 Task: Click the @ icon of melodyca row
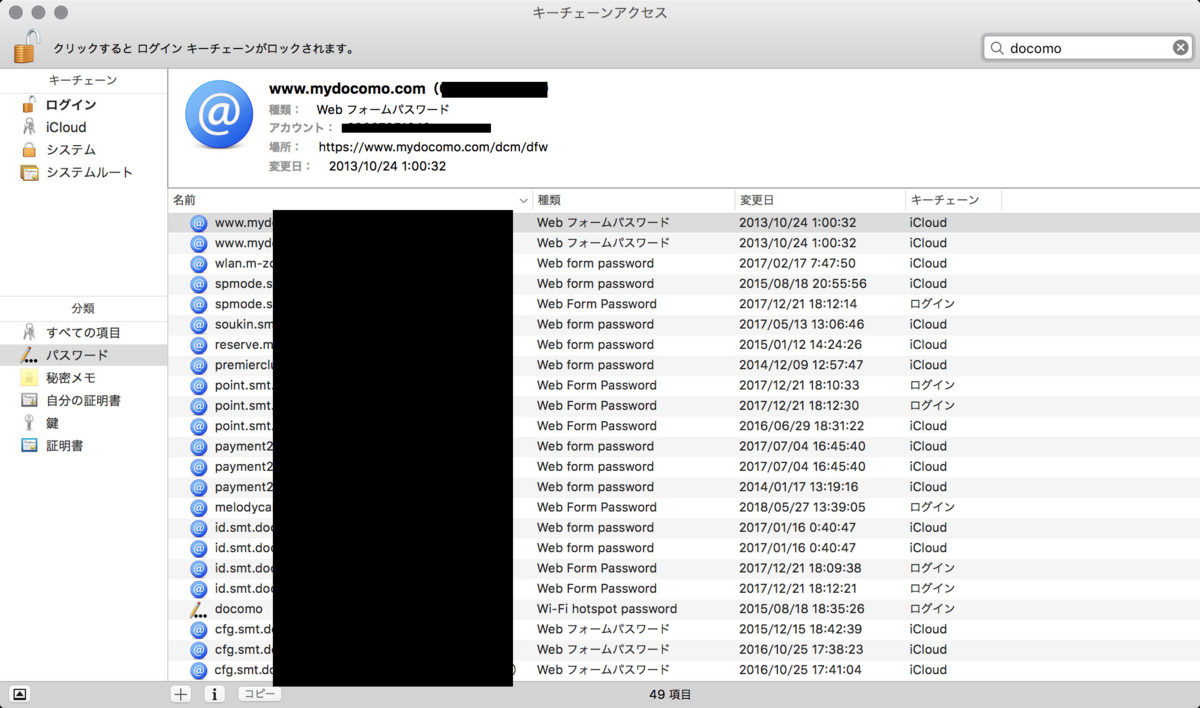point(198,507)
